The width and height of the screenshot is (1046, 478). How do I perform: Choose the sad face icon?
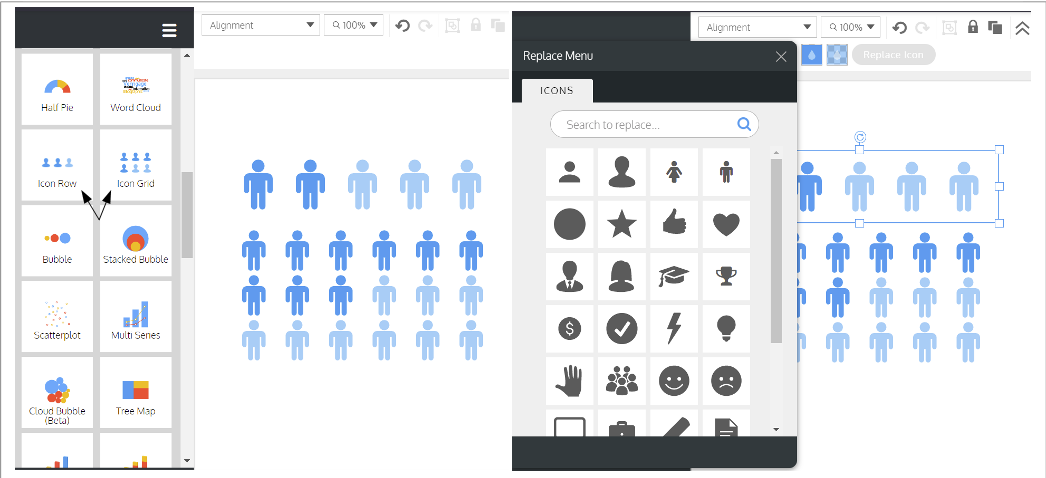(x=726, y=381)
